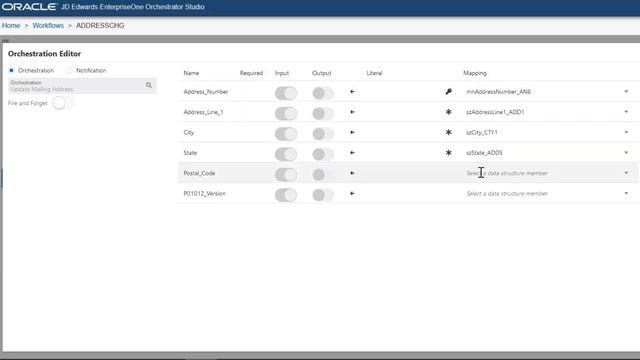640x360 pixels.
Task: Open mapping dropdown arrow for State
Action: pyautogui.click(x=626, y=153)
